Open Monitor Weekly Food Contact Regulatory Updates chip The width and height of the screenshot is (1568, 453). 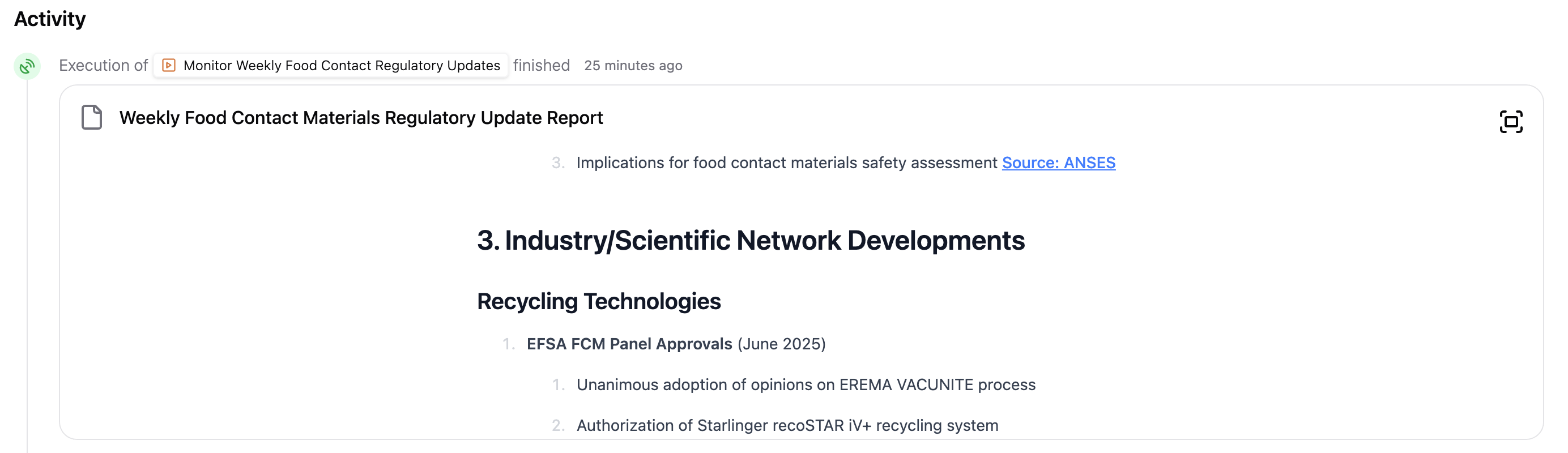[x=330, y=65]
